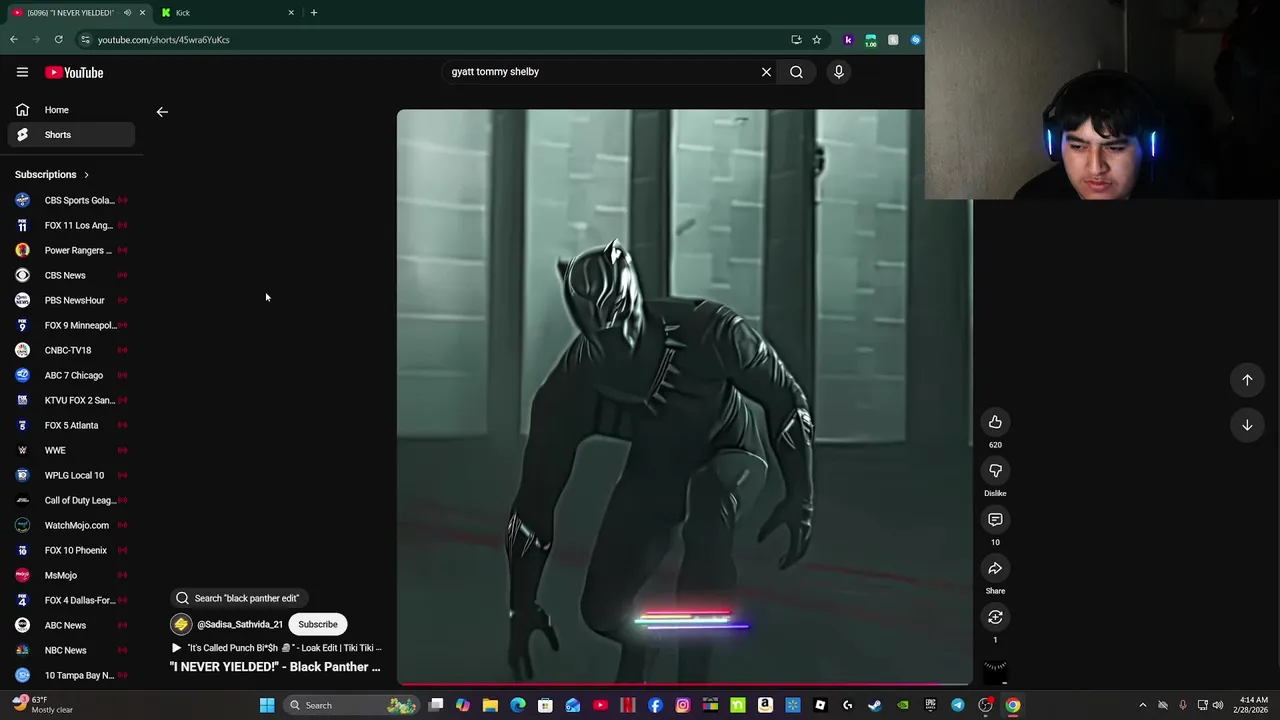Pause the Black Panther Short video
Image resolution: width=1280 pixels, height=720 pixels.
pyautogui.click(x=684, y=397)
